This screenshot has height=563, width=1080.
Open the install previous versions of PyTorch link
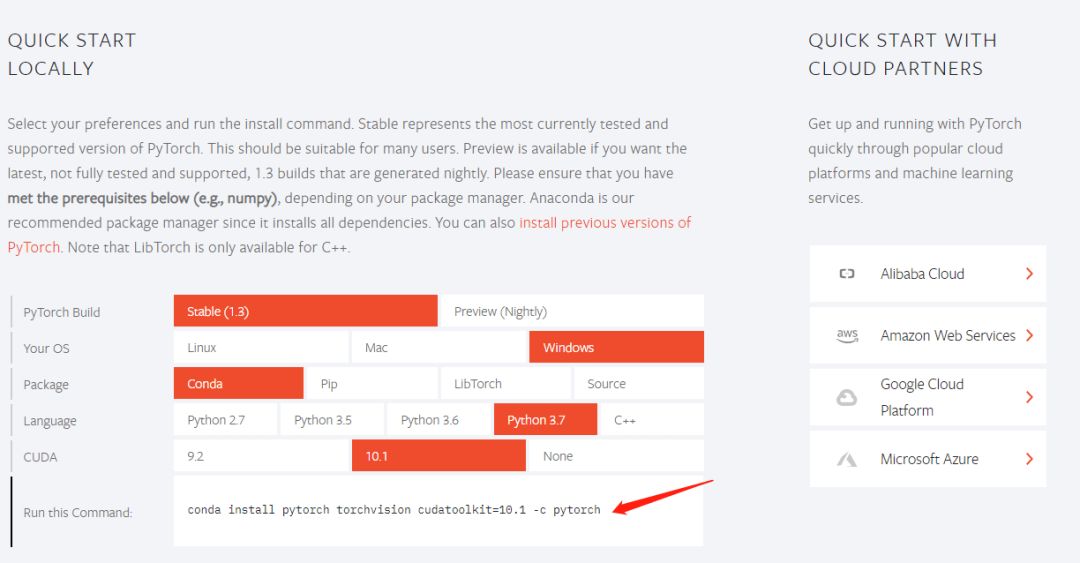click(605, 223)
